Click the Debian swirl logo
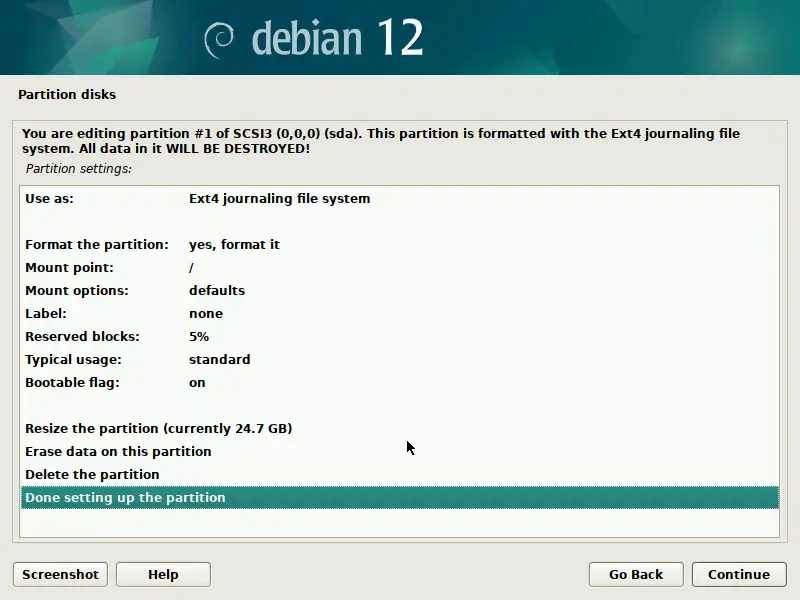Image resolution: width=800 pixels, height=600 pixels. [219, 40]
